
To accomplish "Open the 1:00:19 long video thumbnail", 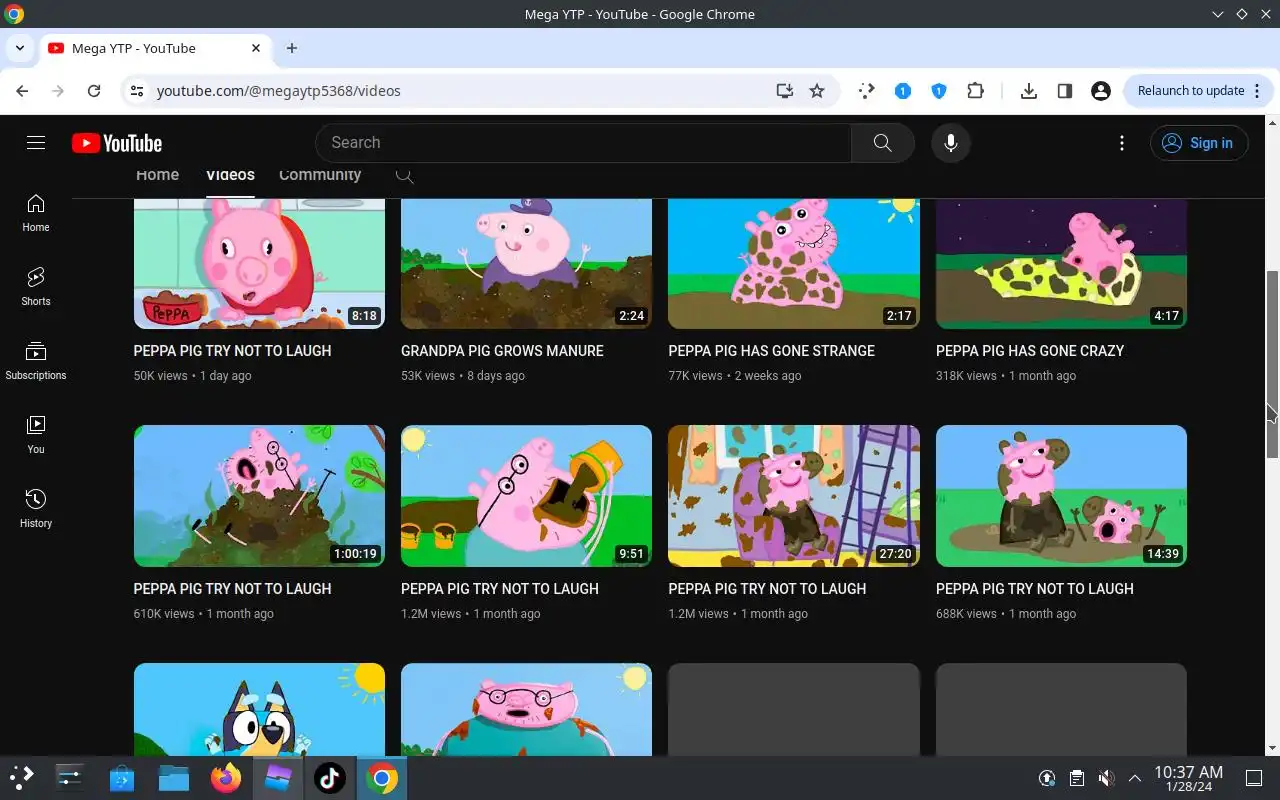I will [x=259, y=496].
